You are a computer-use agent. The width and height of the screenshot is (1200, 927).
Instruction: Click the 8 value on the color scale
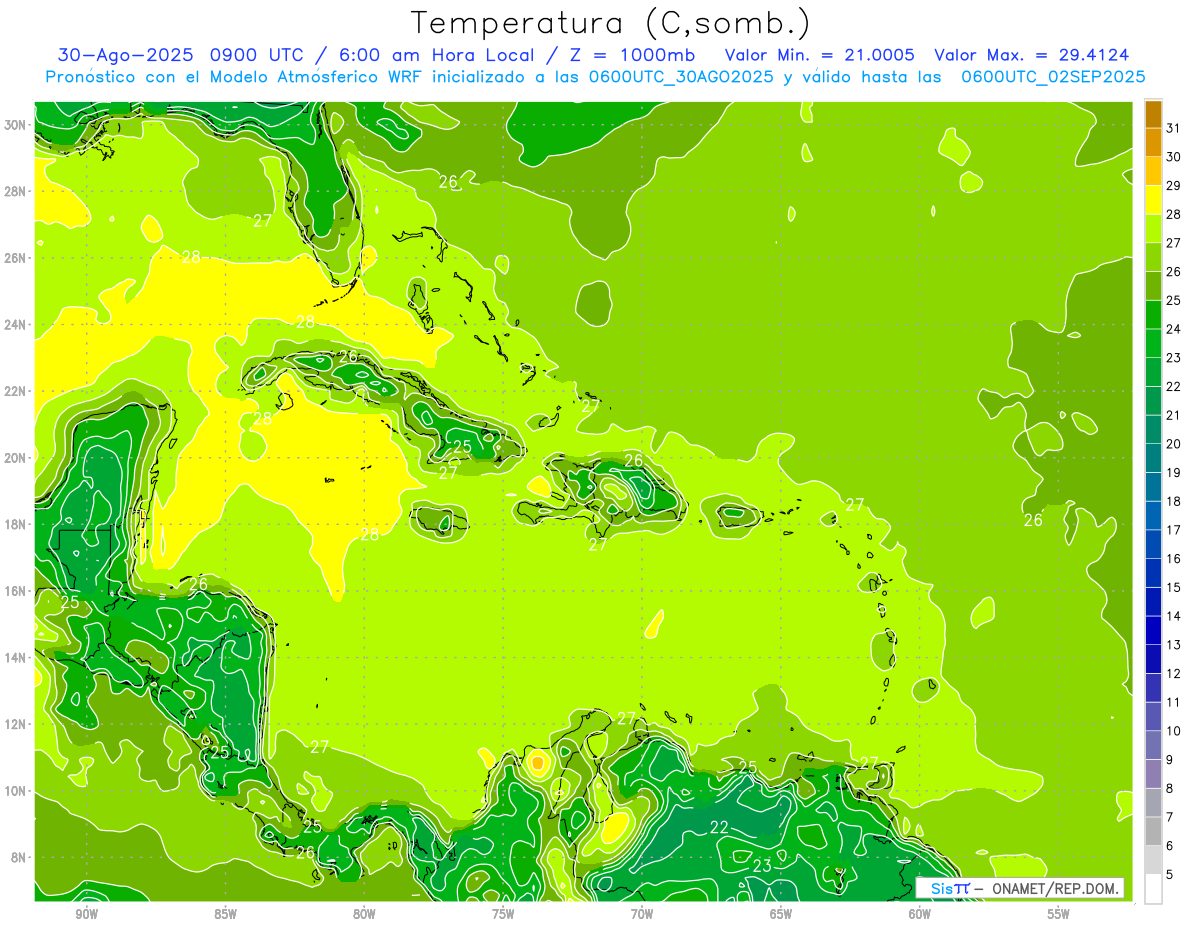point(1170,788)
